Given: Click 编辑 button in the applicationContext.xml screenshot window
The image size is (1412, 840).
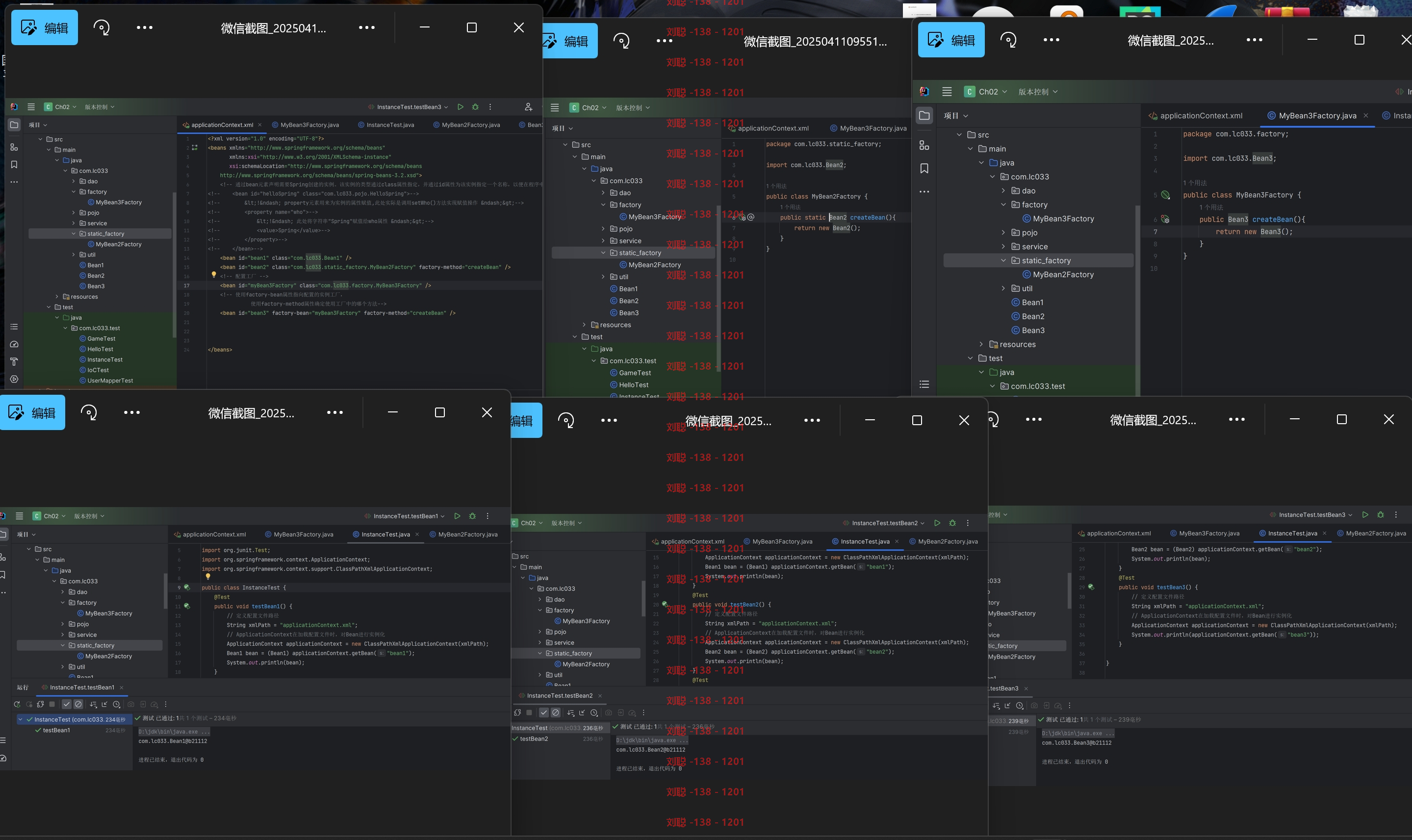Looking at the screenshot, I should (x=44, y=27).
